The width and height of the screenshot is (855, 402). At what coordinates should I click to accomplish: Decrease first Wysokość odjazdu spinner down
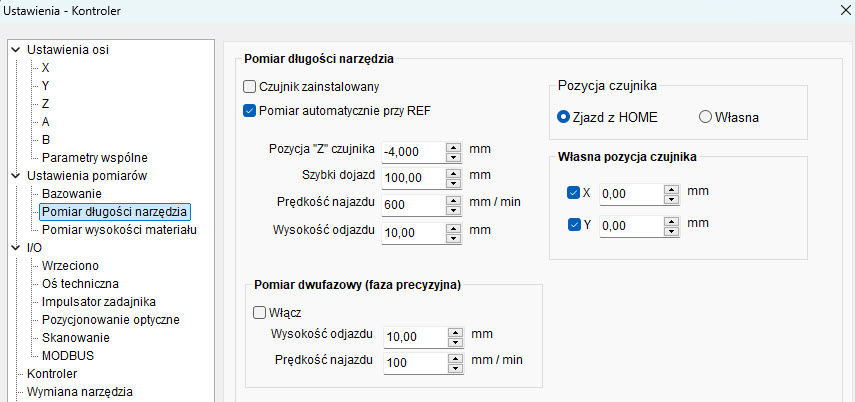click(454, 237)
